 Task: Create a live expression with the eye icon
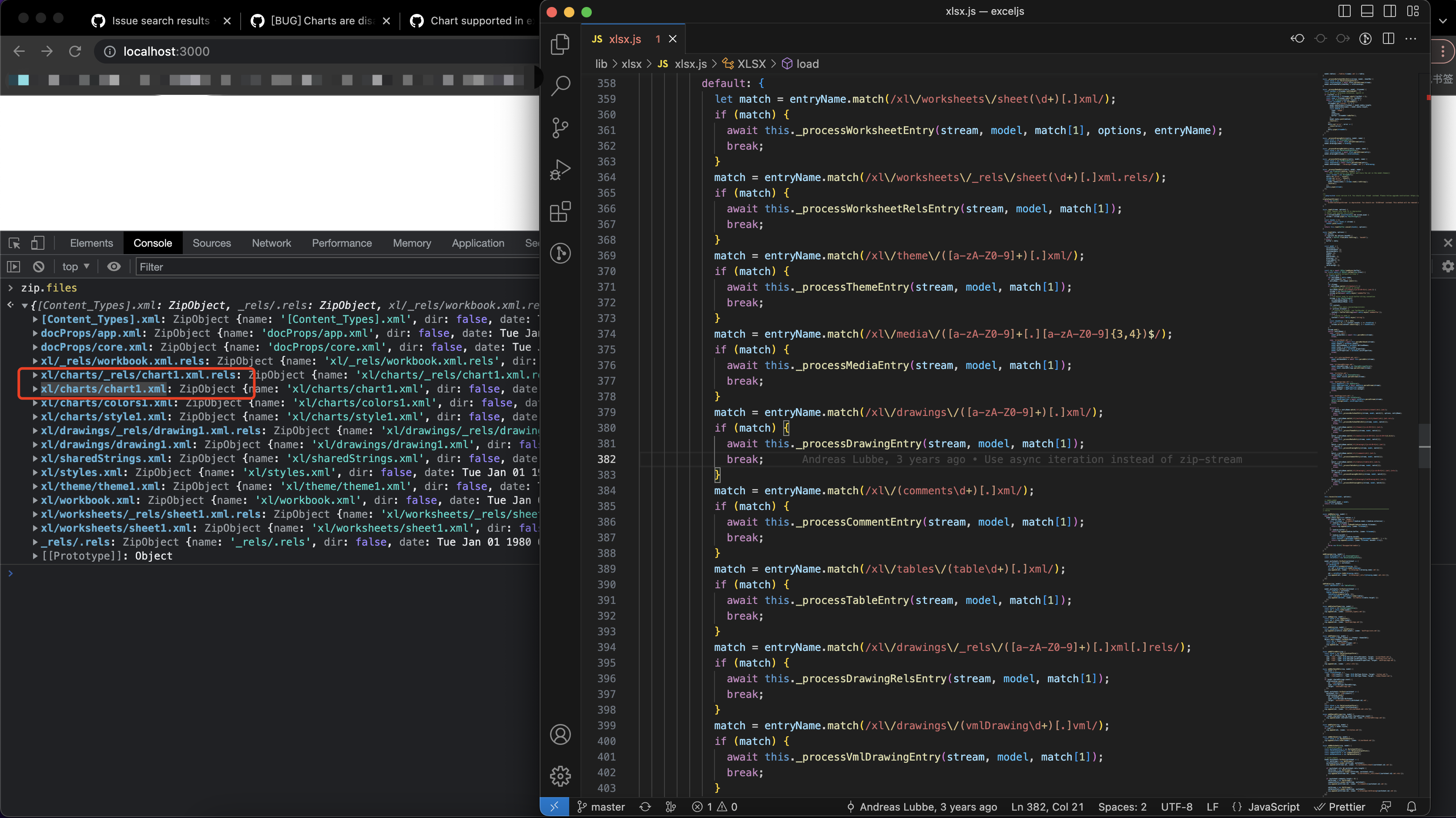pyautogui.click(x=114, y=267)
